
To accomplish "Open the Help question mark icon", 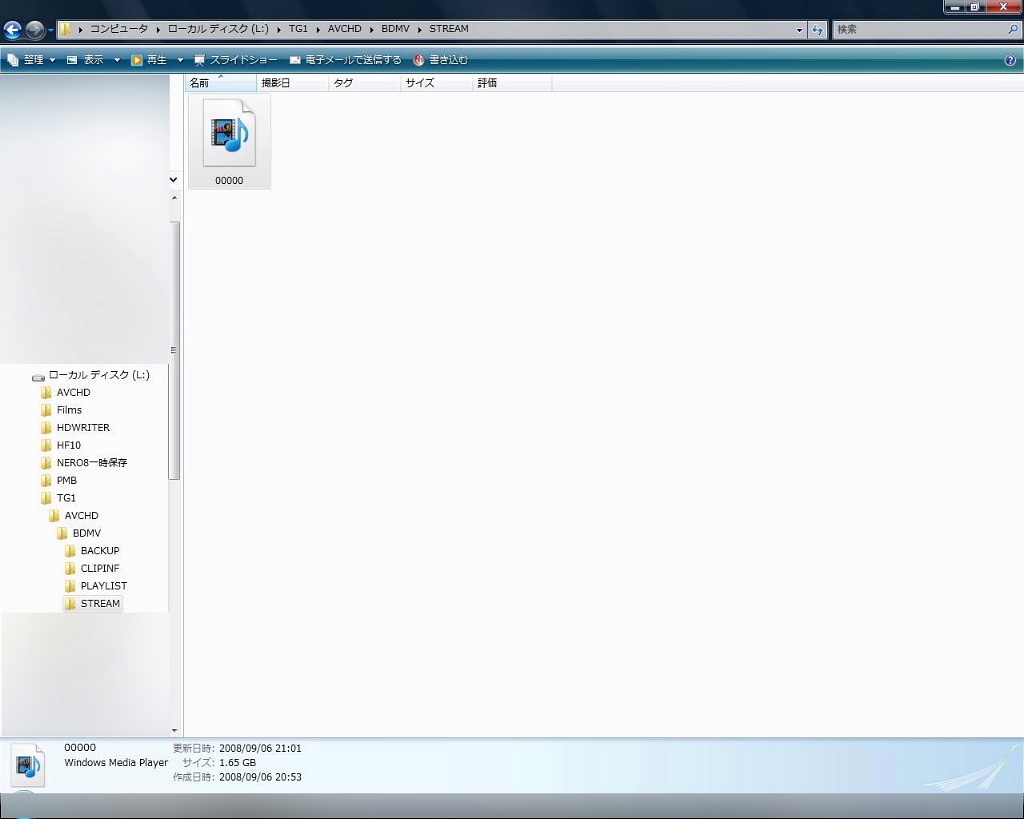I will (1010, 61).
